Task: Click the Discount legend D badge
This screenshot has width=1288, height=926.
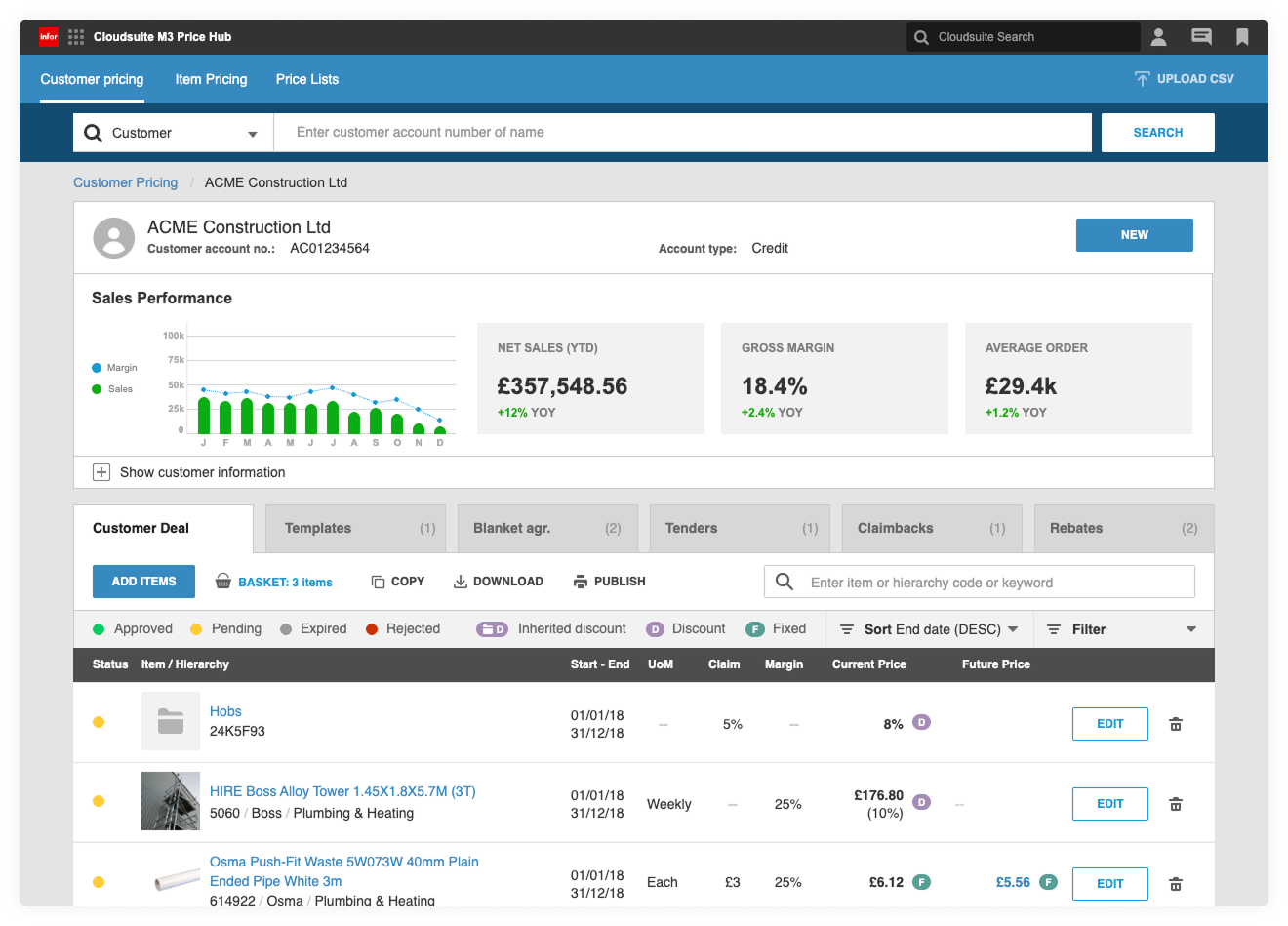Action: pos(655,629)
